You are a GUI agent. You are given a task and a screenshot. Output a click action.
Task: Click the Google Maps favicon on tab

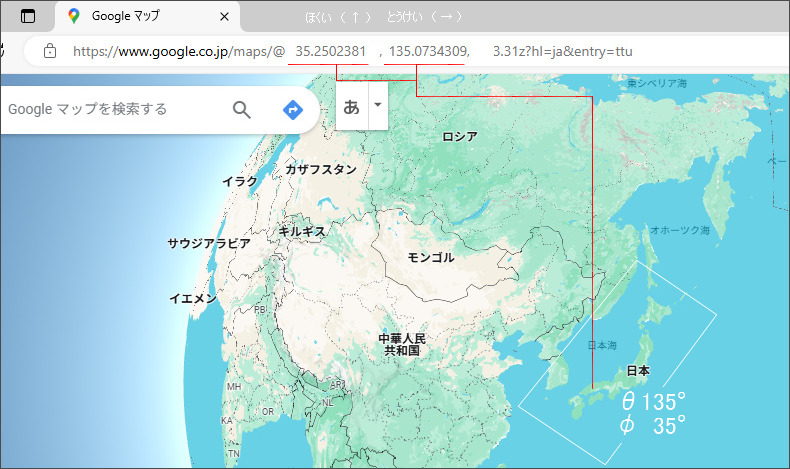point(74,17)
